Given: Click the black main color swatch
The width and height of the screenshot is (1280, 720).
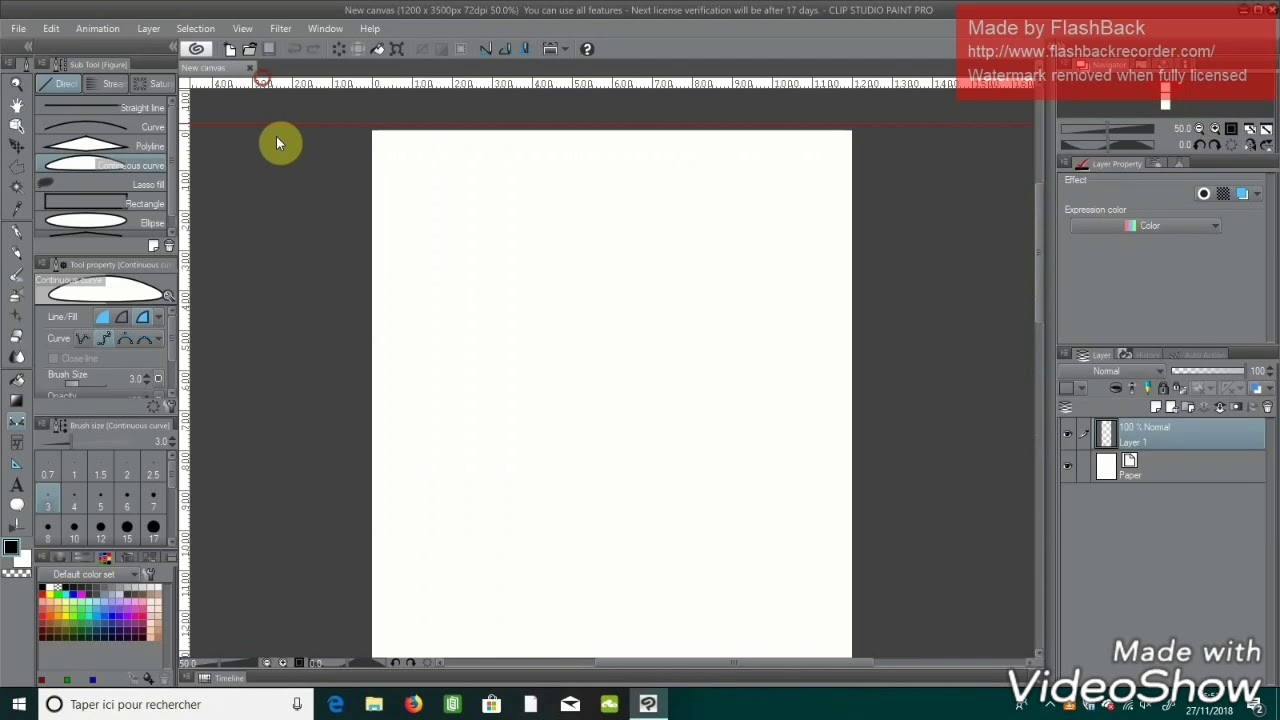Looking at the screenshot, I should tap(11, 546).
